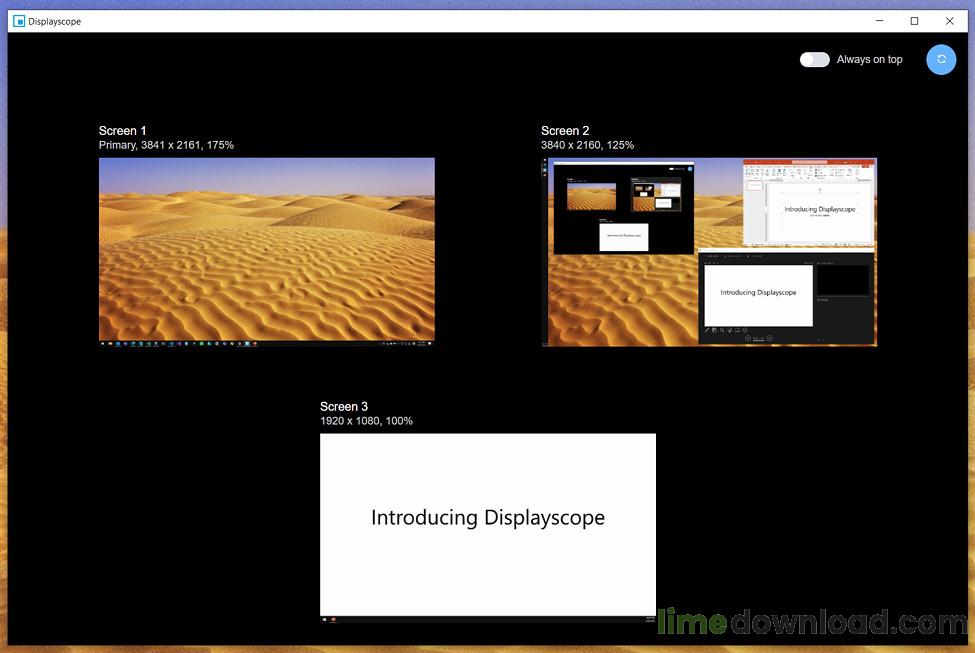Maximize the Displayscope window
The width and height of the screenshot is (975, 653).
click(914, 21)
